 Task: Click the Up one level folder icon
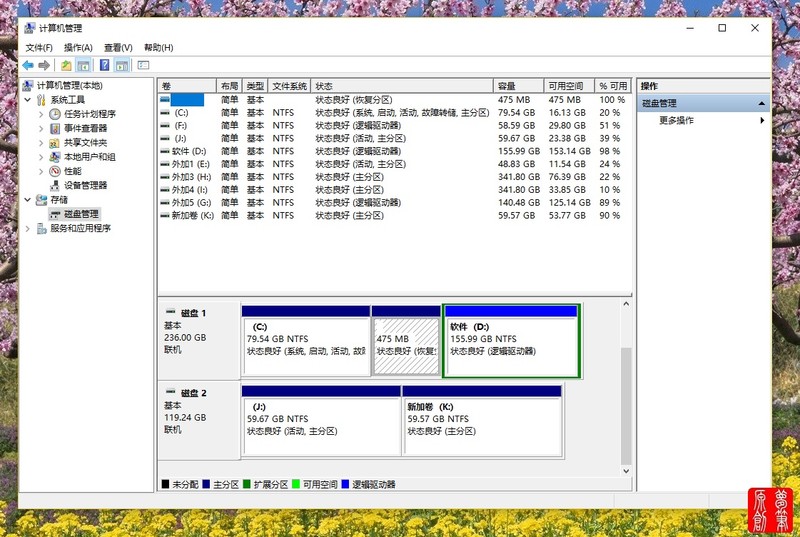point(66,65)
